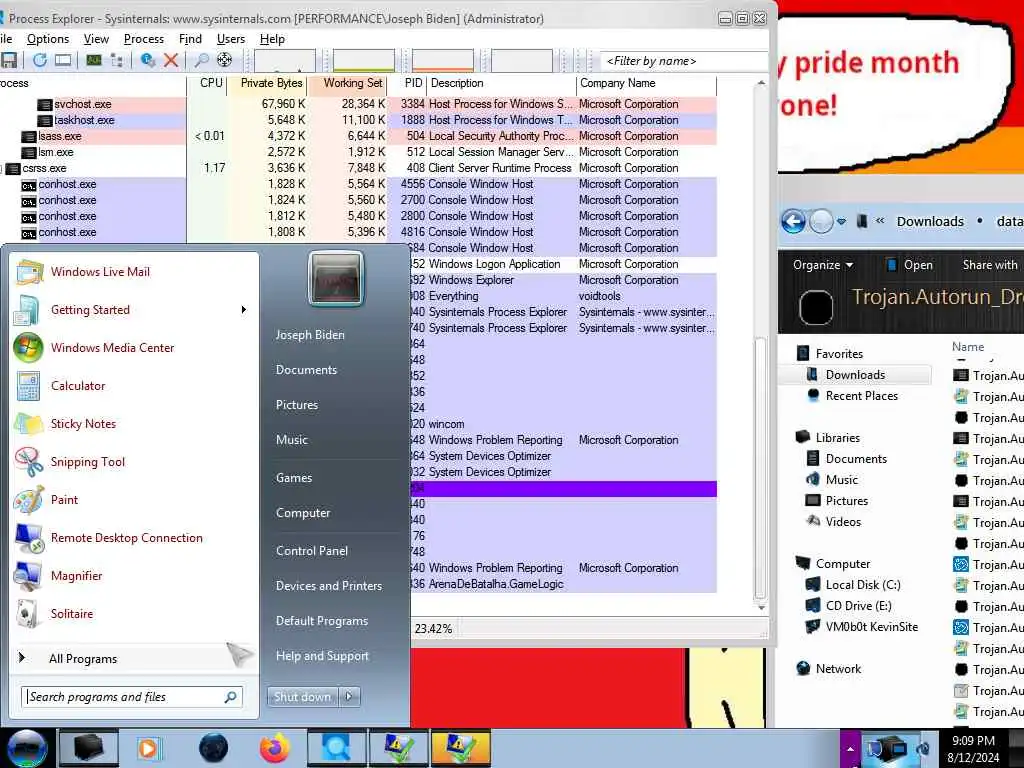
Task: Open the Organize dropdown in Explorer
Action: (823, 265)
